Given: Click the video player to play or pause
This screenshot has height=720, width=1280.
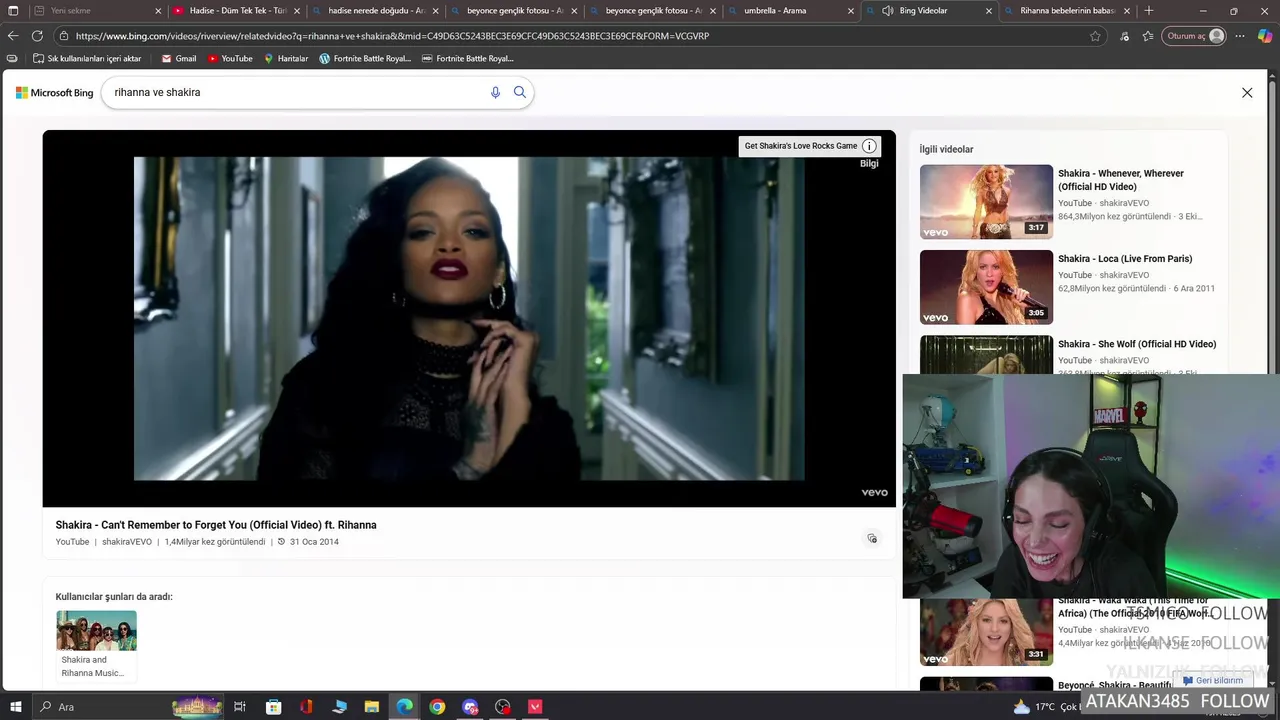Looking at the screenshot, I should point(469,318).
